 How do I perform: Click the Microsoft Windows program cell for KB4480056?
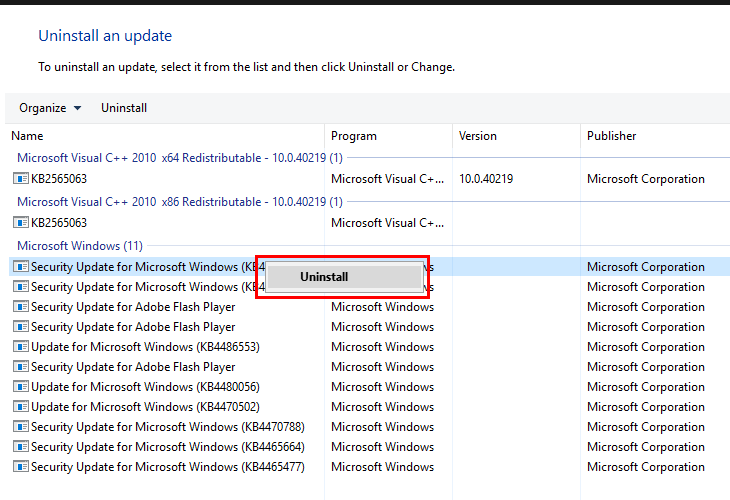(382, 387)
